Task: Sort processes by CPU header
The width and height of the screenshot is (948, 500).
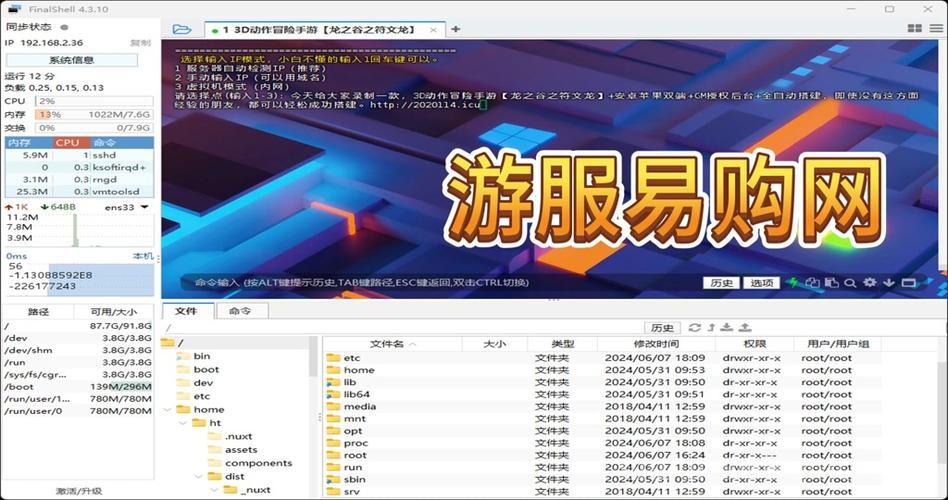Action: [71, 143]
